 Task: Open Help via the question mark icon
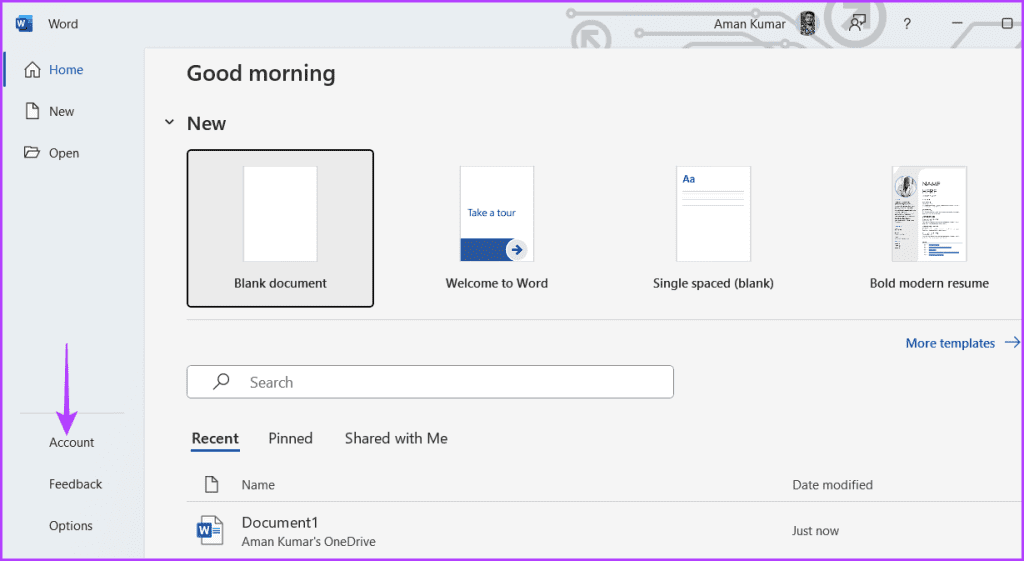pyautogui.click(x=906, y=24)
